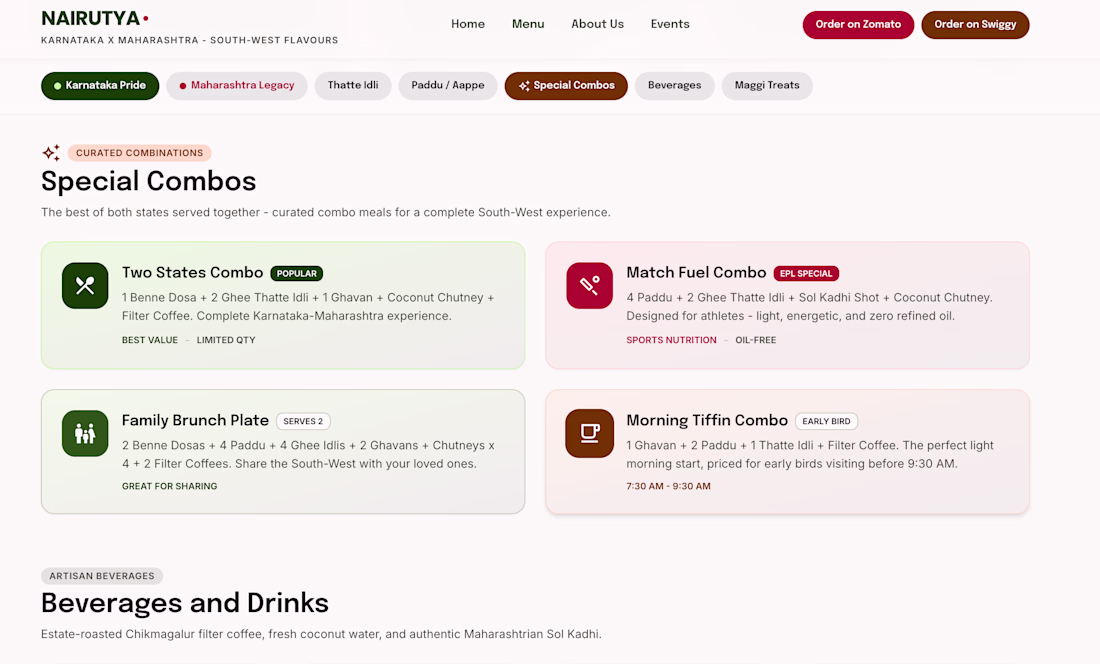Click the family icon on Family Brunch Plate

coord(85,433)
